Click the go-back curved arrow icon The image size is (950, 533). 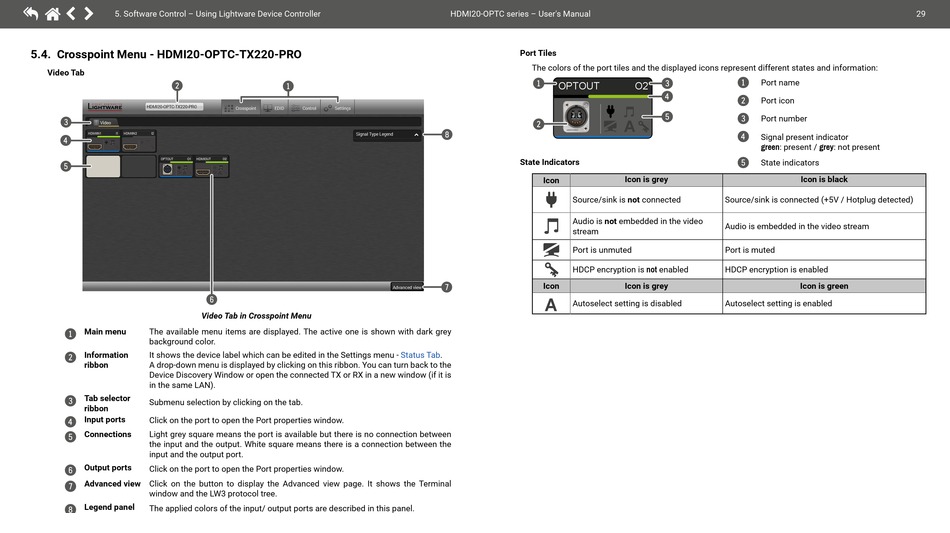pos(31,13)
